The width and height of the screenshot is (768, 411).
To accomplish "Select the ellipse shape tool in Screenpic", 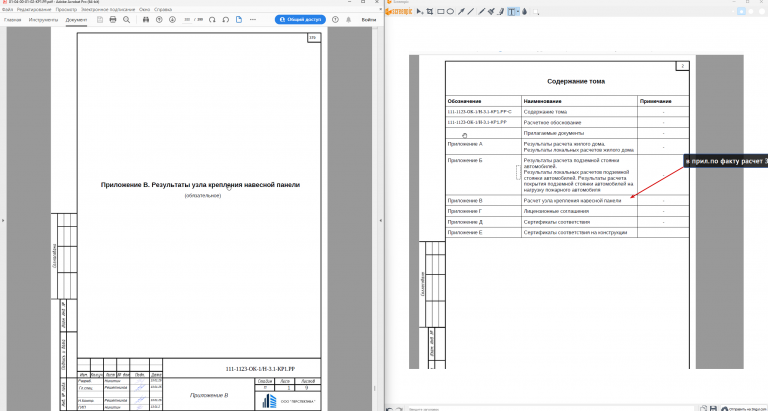I will tap(450, 12).
